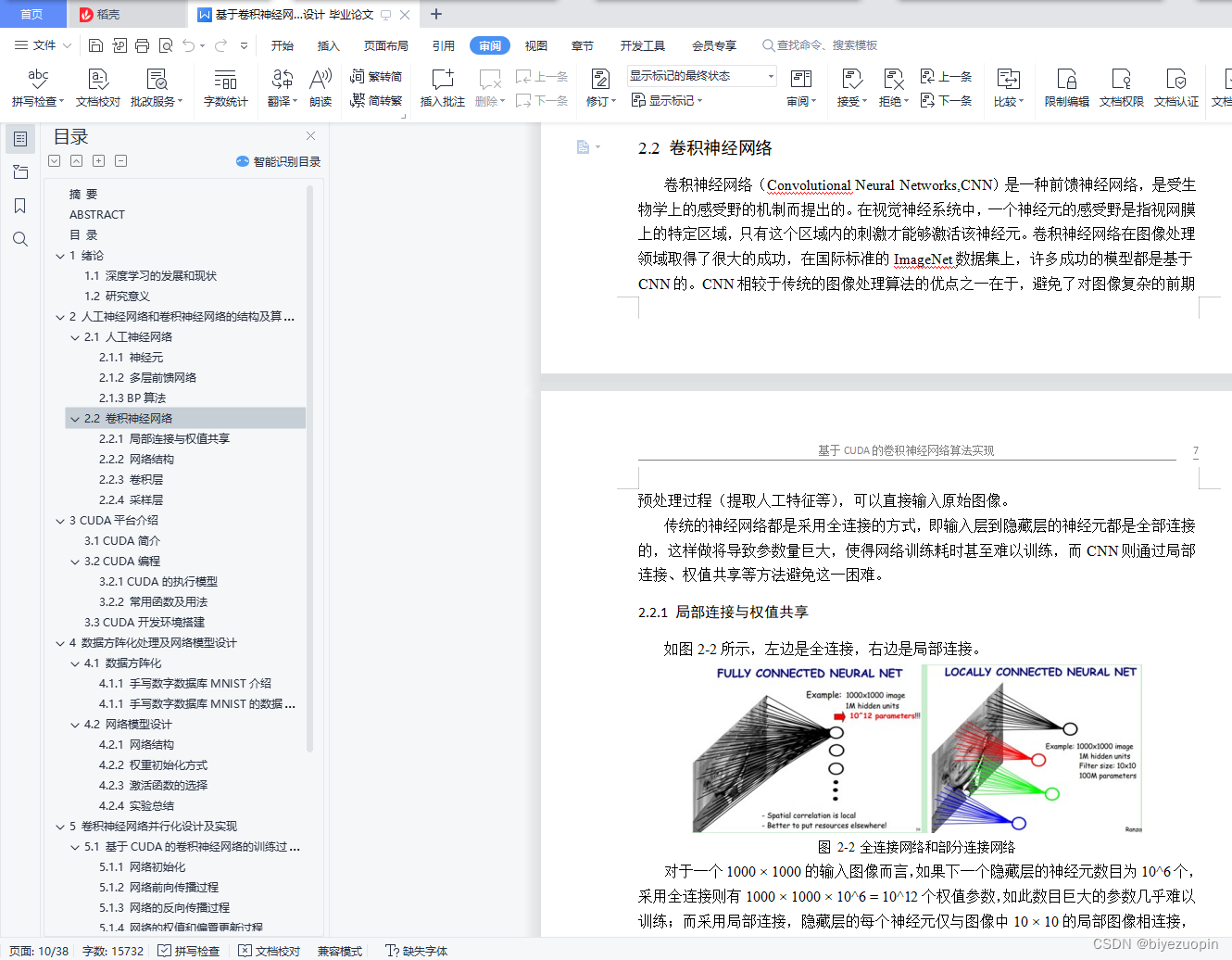Open 显示标记的最终状态 dropdown
This screenshot has height=960, width=1232.
tap(702, 76)
